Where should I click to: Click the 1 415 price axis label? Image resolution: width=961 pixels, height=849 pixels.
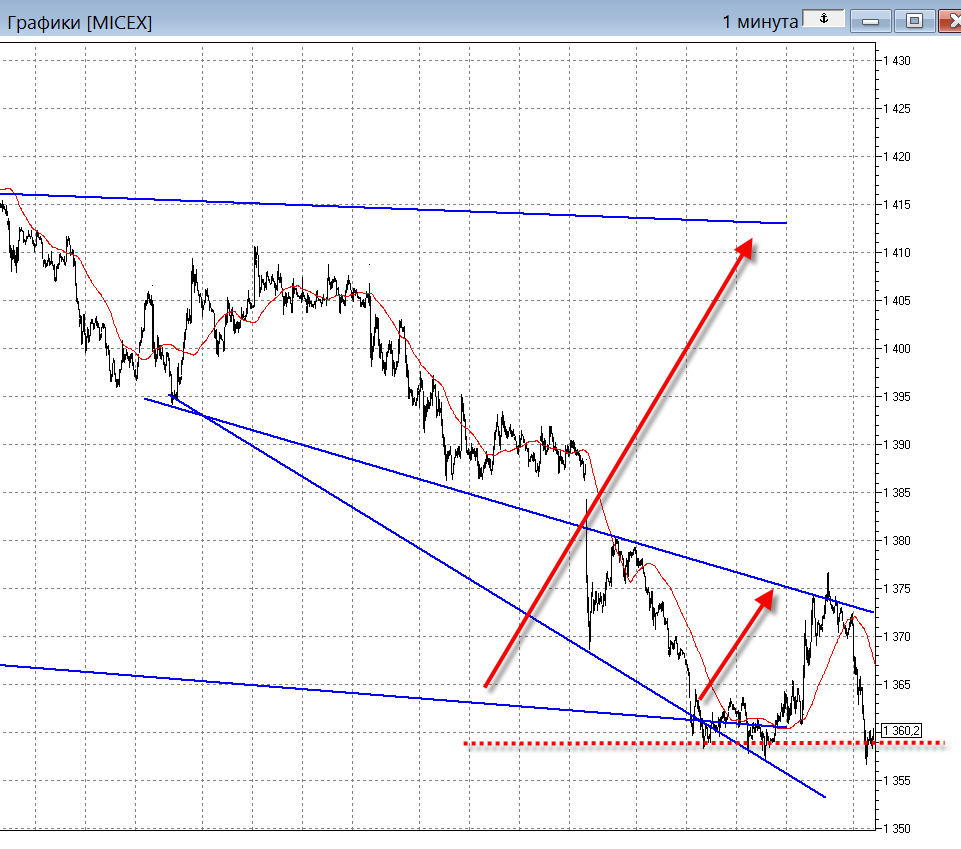(x=897, y=205)
